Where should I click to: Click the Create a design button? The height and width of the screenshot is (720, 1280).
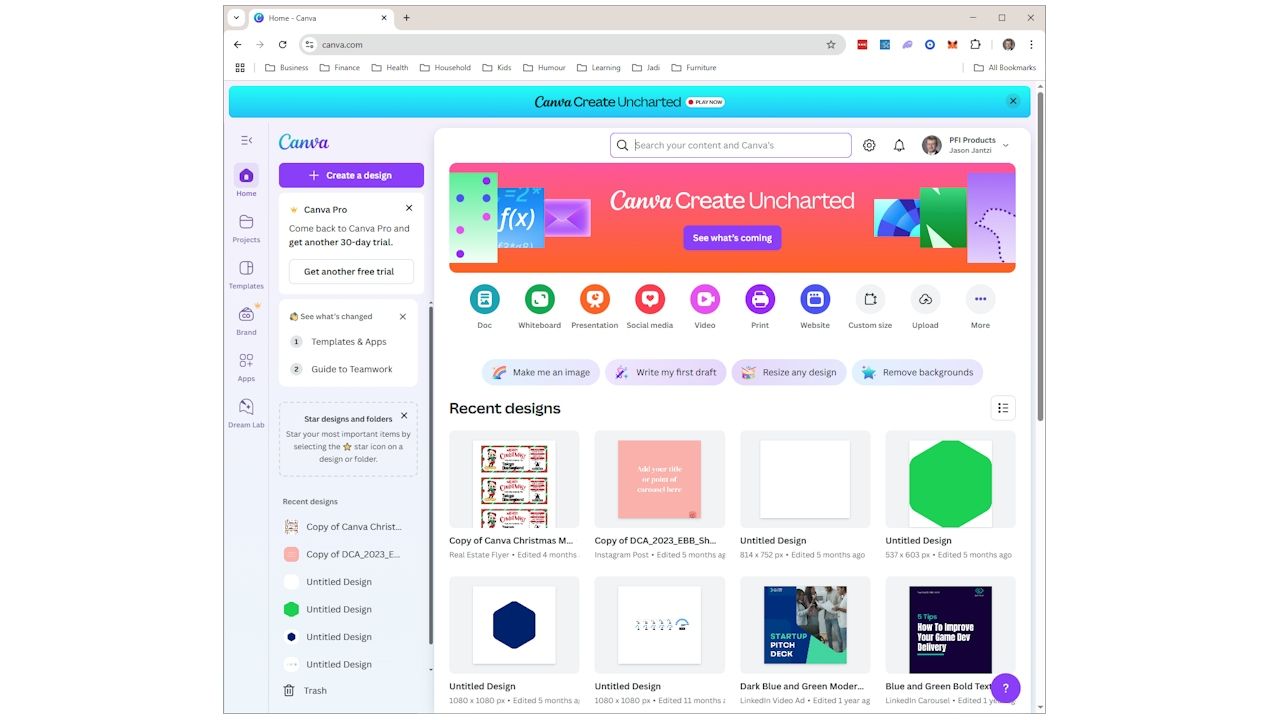pos(351,175)
